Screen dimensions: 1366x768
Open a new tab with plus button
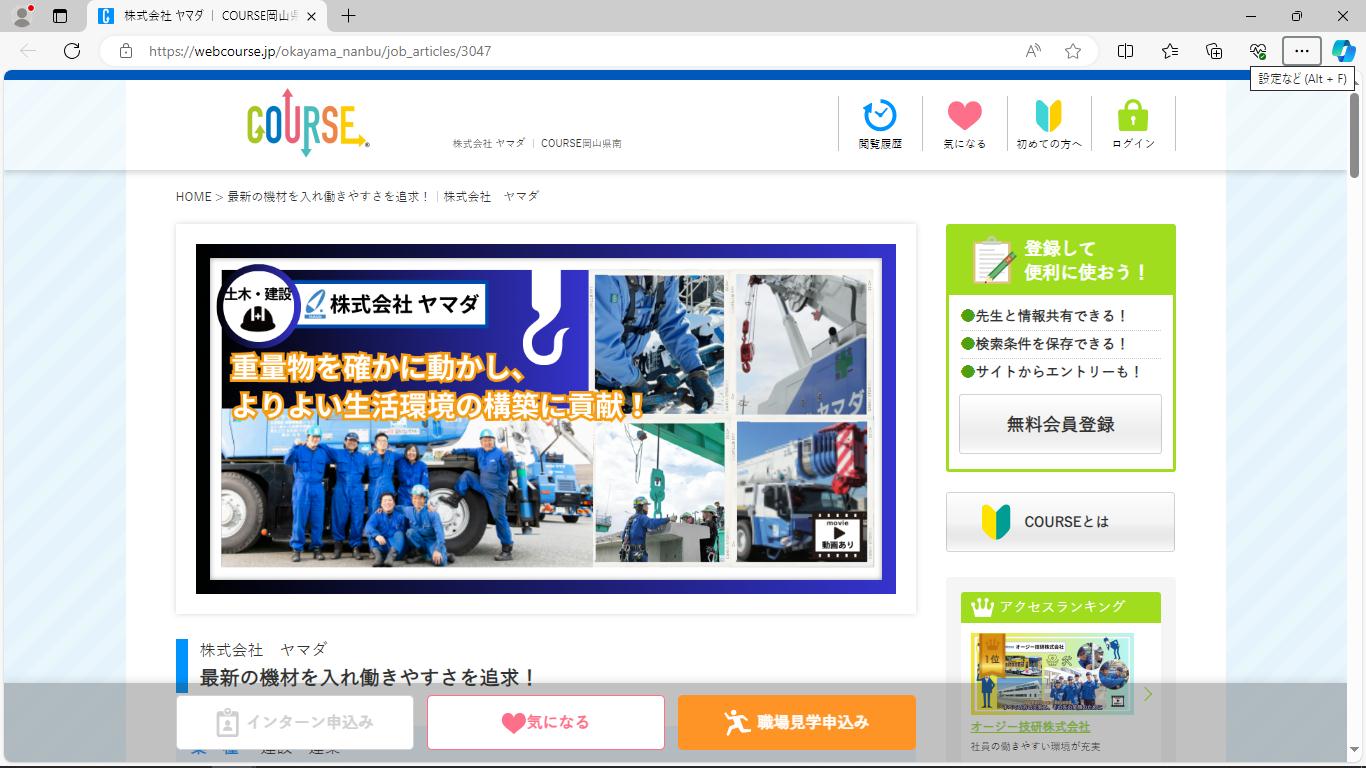348,16
